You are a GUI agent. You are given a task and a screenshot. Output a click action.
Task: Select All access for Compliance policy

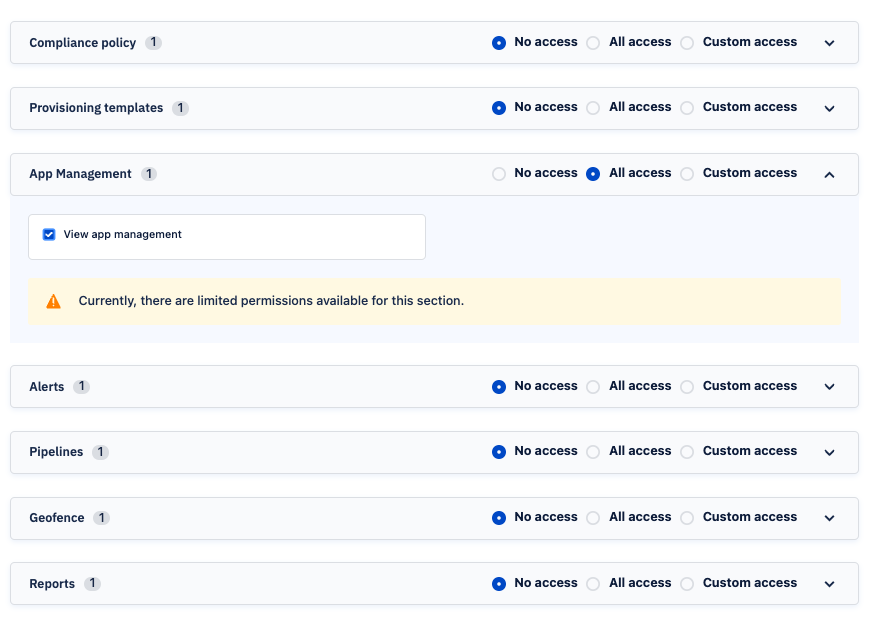(592, 42)
